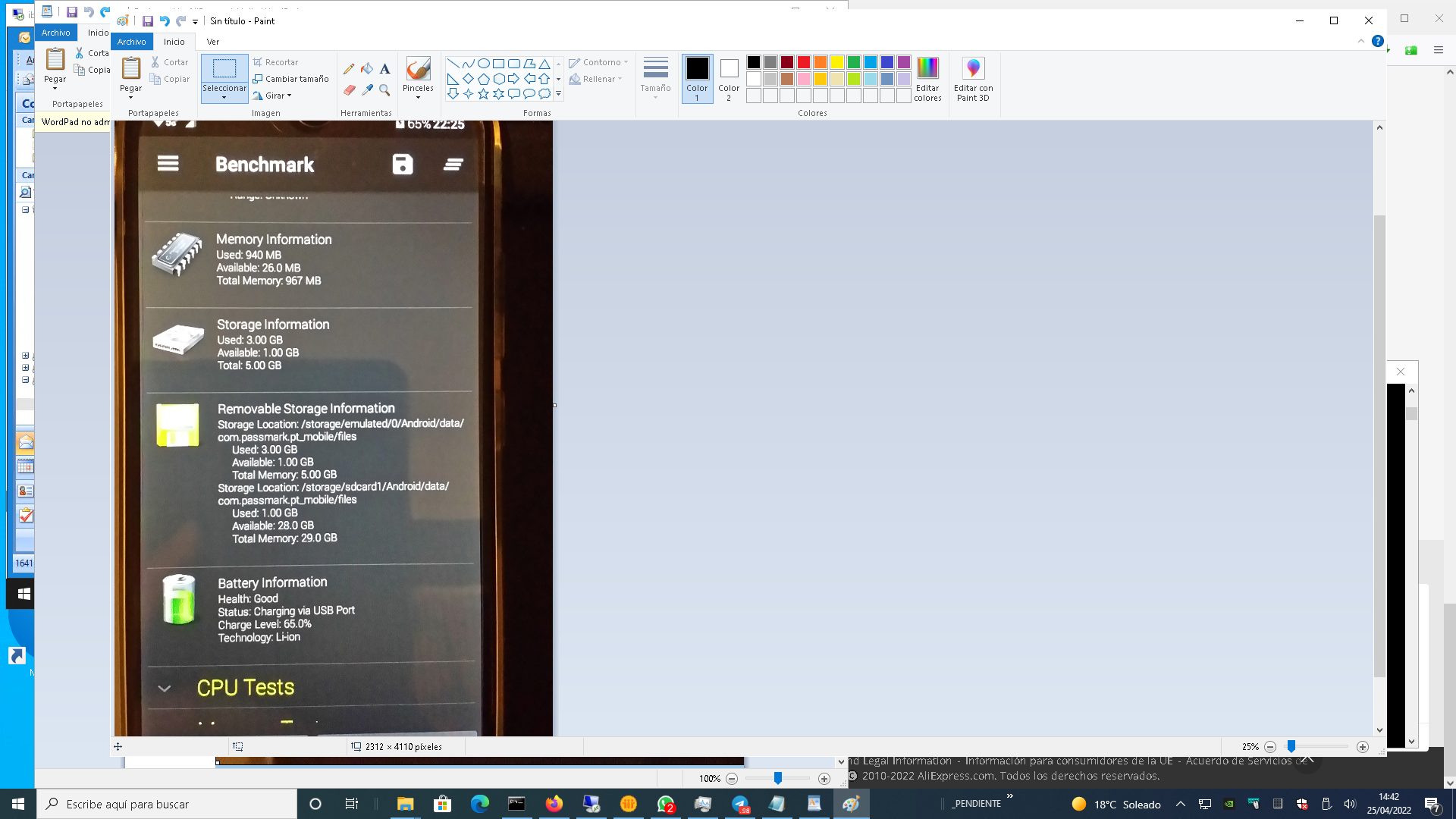This screenshot has width=1456, height=819.
Task: Select the Magnifier tool
Action: pyautogui.click(x=385, y=90)
